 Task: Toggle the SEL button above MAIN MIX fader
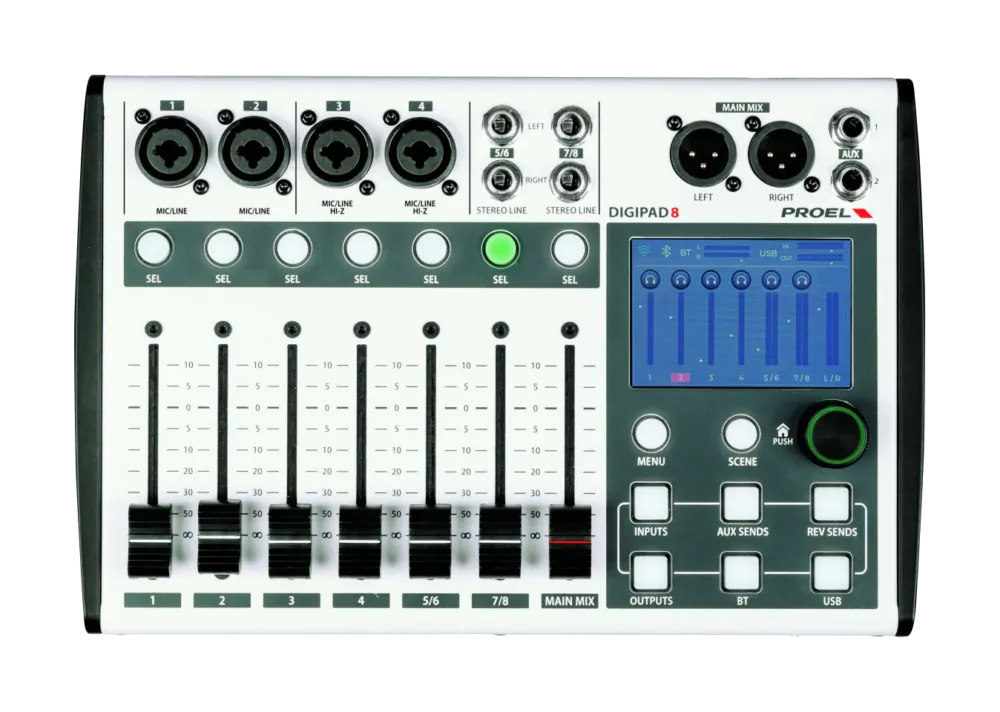(x=570, y=249)
